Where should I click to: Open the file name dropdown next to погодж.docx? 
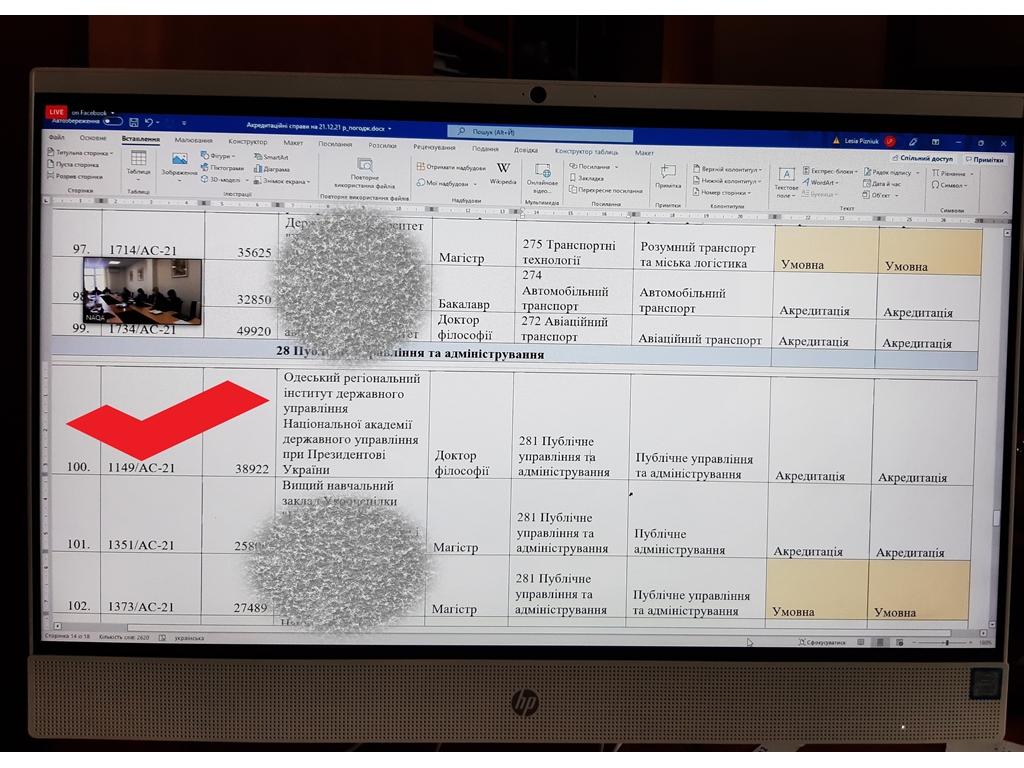click(x=390, y=129)
